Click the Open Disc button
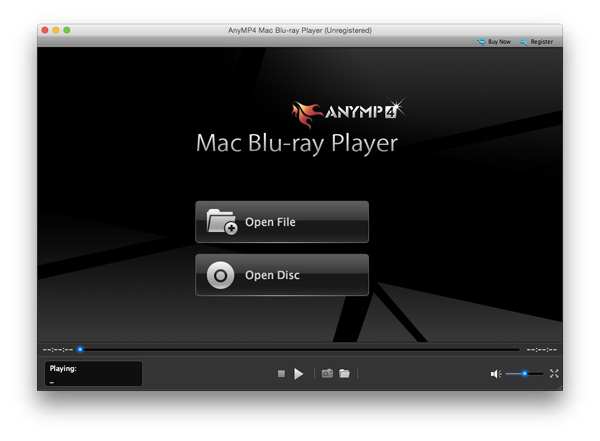600x441 pixels. click(x=282, y=275)
